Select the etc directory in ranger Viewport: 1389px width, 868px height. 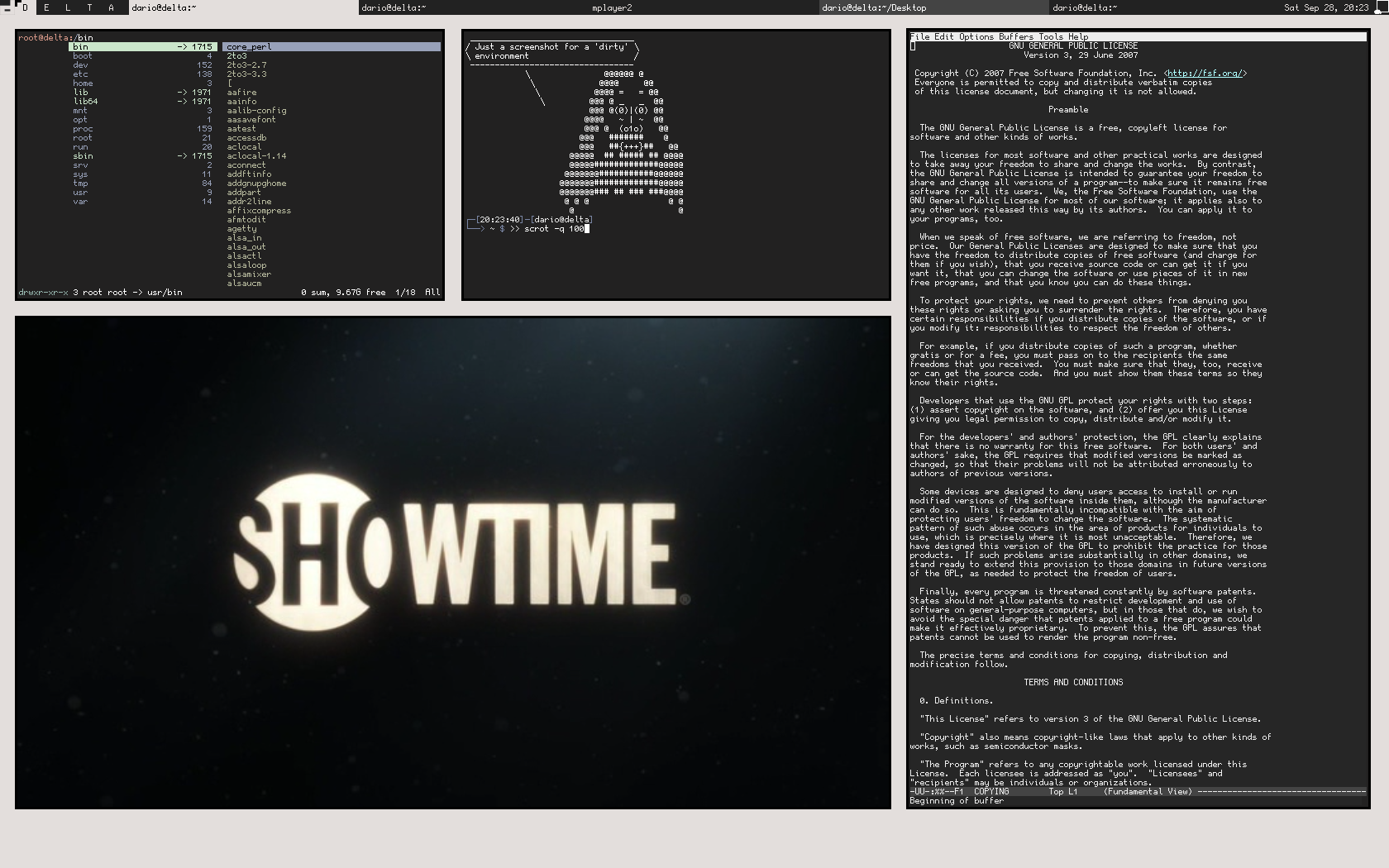click(x=143, y=74)
